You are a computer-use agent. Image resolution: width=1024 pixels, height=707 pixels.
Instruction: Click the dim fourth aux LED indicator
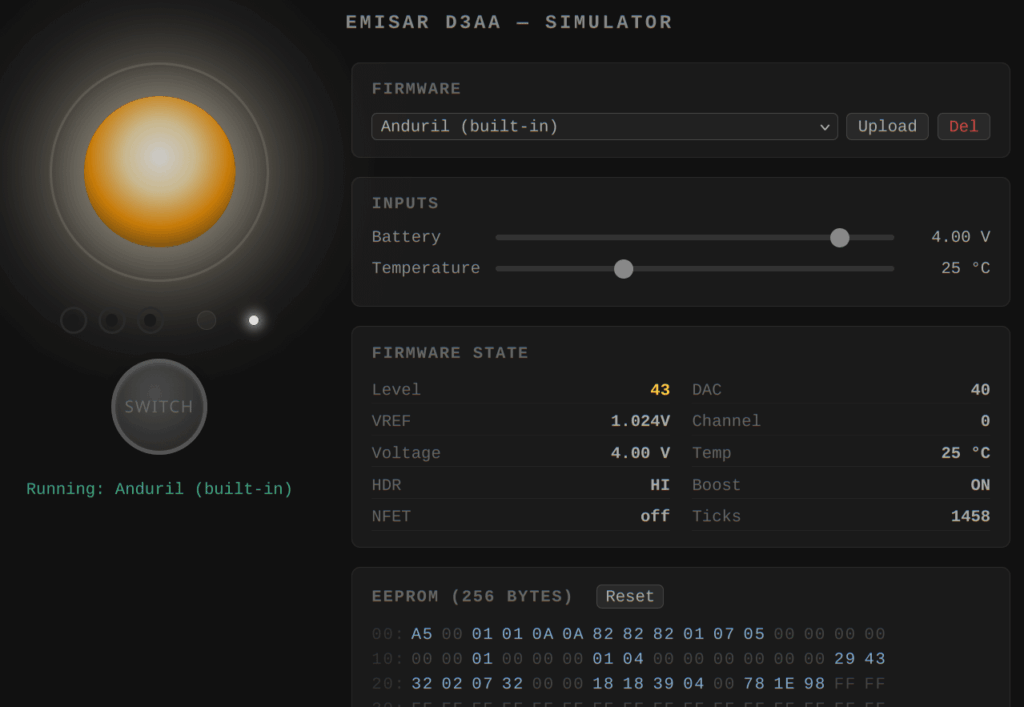point(206,320)
